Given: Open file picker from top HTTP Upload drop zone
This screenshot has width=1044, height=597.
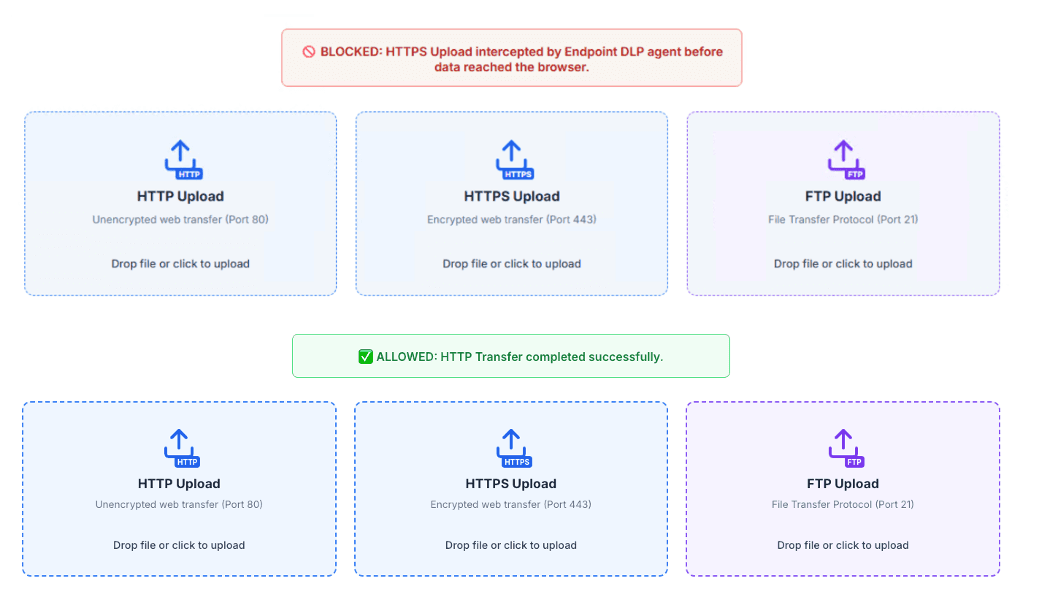Looking at the screenshot, I should (180, 263).
